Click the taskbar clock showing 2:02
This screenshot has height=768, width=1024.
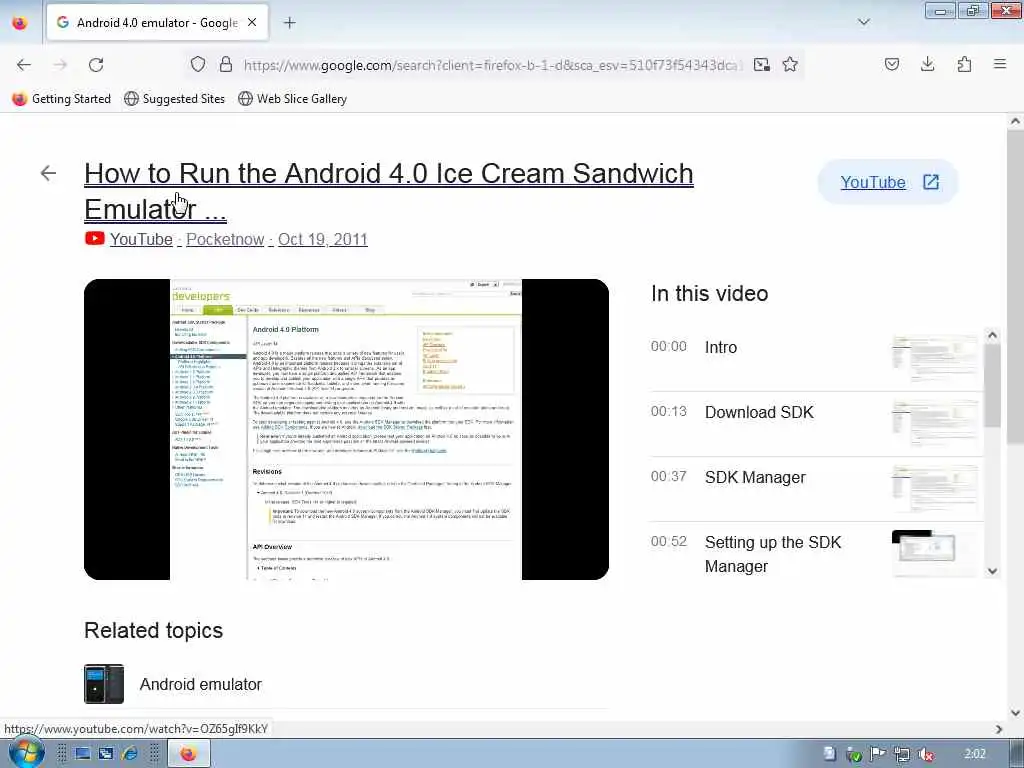975,754
